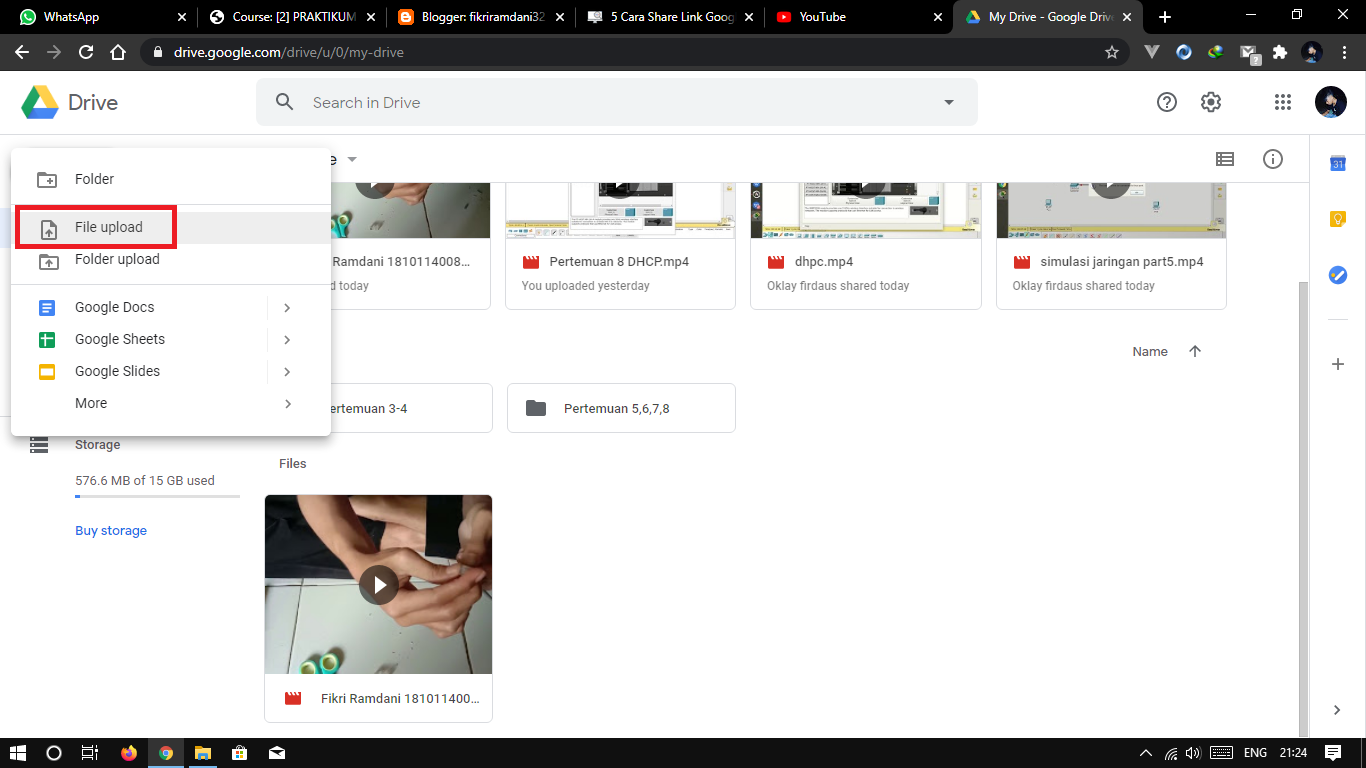The image size is (1366, 768).
Task: Show hidden system tray icons
Action: [x=1147, y=753]
